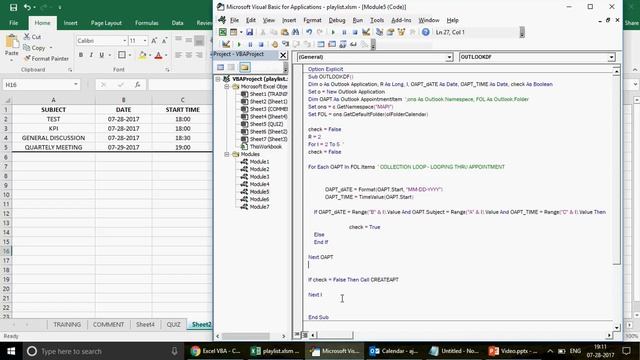Click Quick Watch glasses icon in Debug toolbar
640x360 pixels.
(353, 44)
